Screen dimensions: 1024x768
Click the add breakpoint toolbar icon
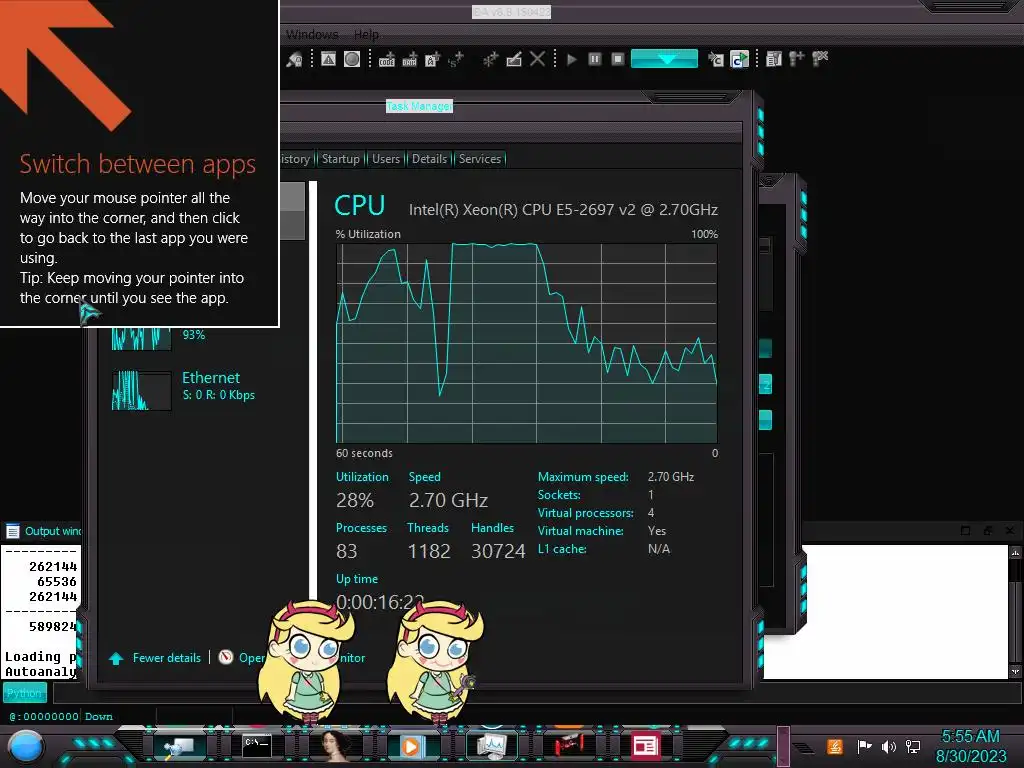click(797, 59)
